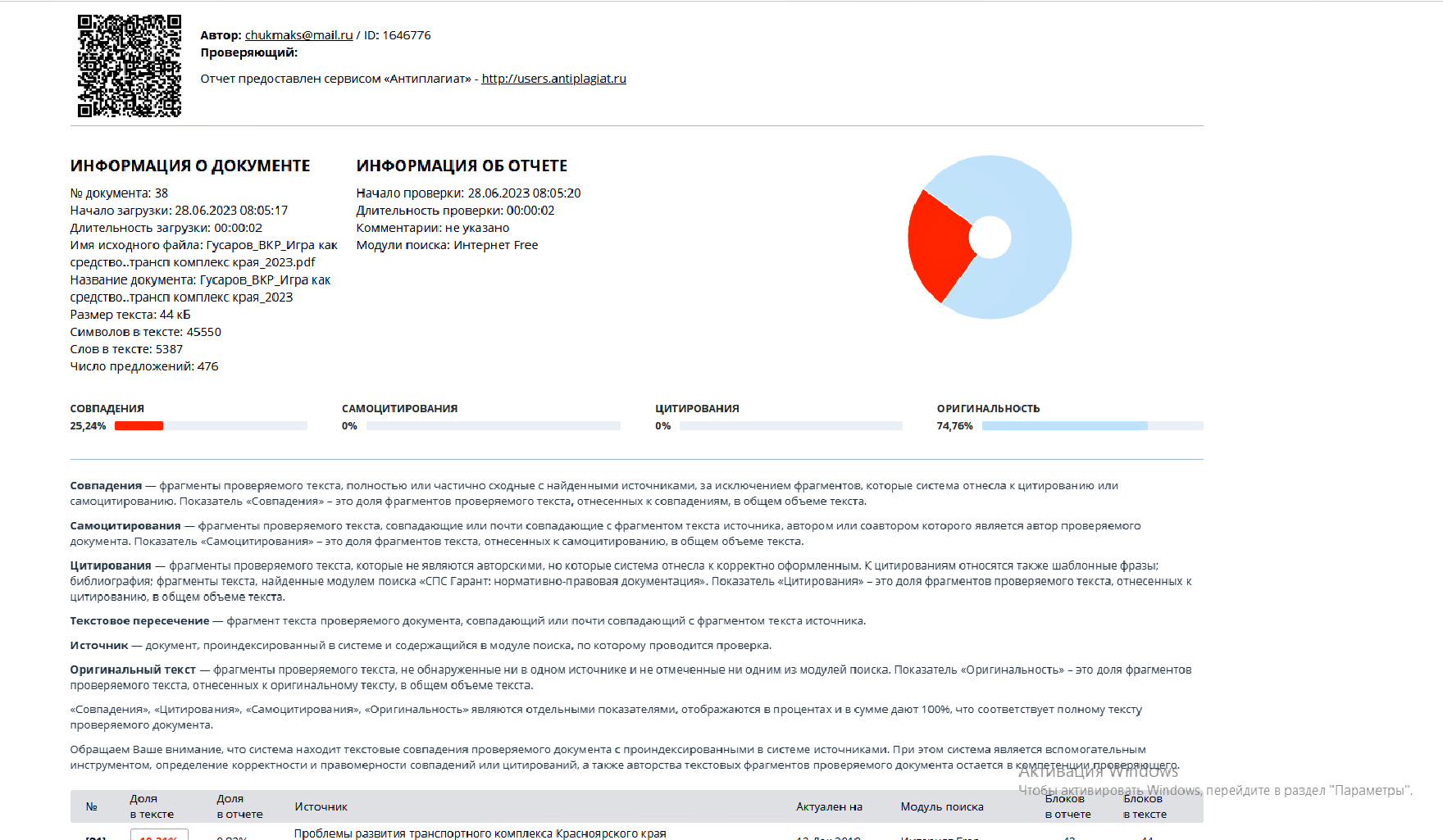This screenshot has height=840, width=1443.
Task: Click the ИНФОРМАЦИЯ ОБ ОТЧЕТЕ heading
Action: 462,166
